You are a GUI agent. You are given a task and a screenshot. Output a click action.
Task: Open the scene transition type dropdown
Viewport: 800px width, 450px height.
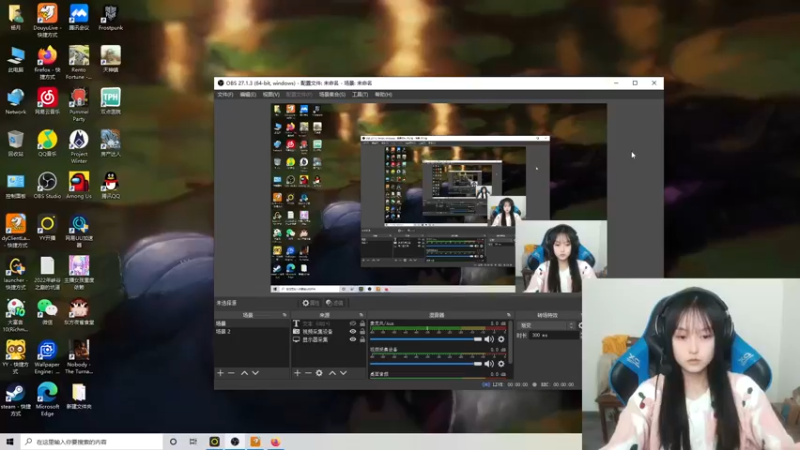click(546, 325)
